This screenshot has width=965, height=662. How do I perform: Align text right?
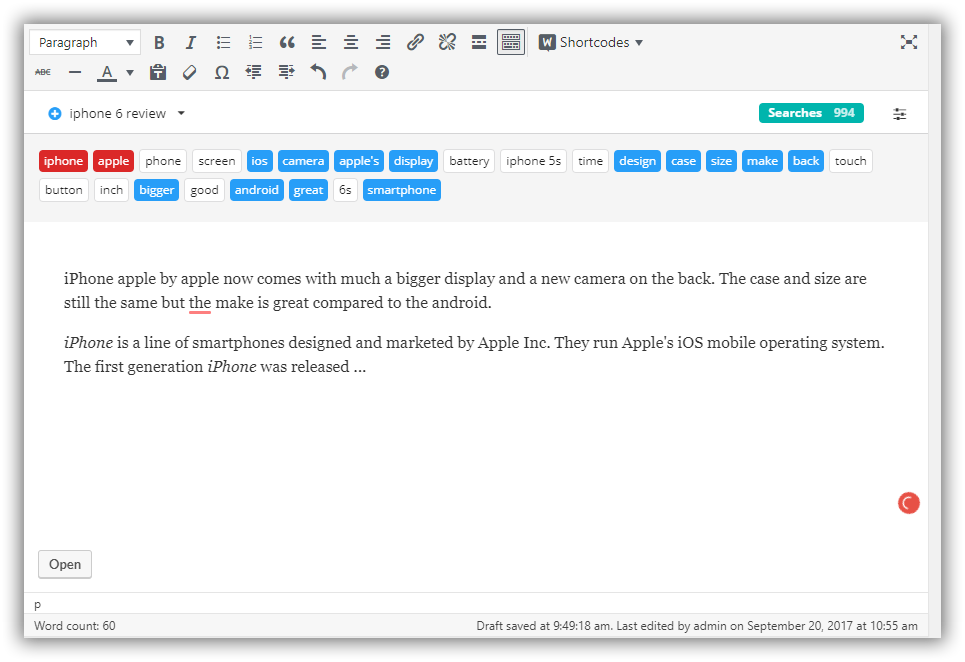[383, 42]
